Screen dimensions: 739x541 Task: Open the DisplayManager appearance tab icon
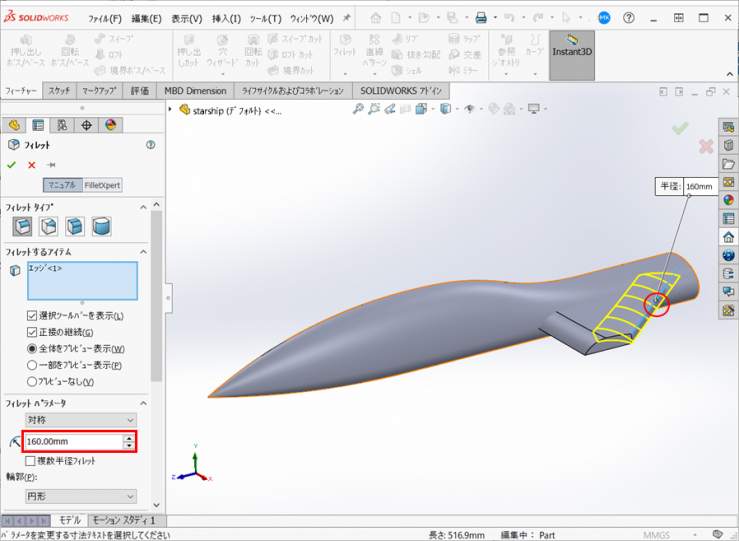click(x=110, y=125)
